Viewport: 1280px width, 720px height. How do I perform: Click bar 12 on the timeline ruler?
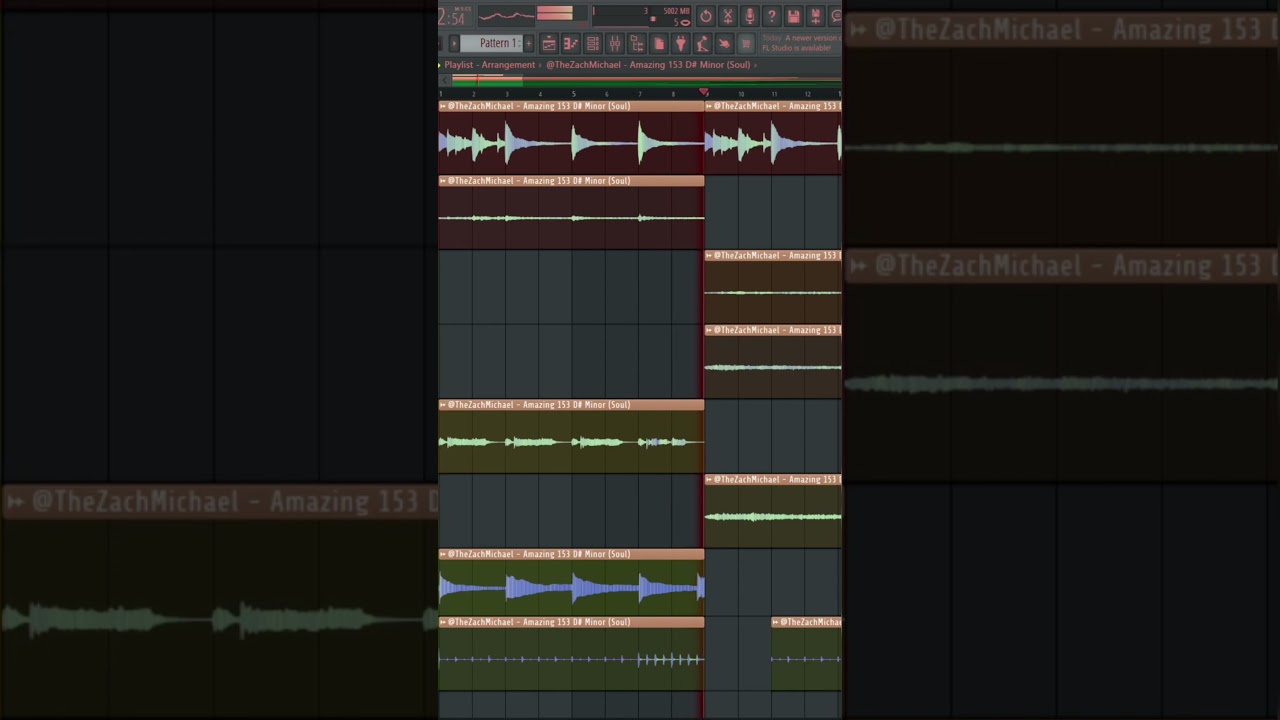pos(808,94)
